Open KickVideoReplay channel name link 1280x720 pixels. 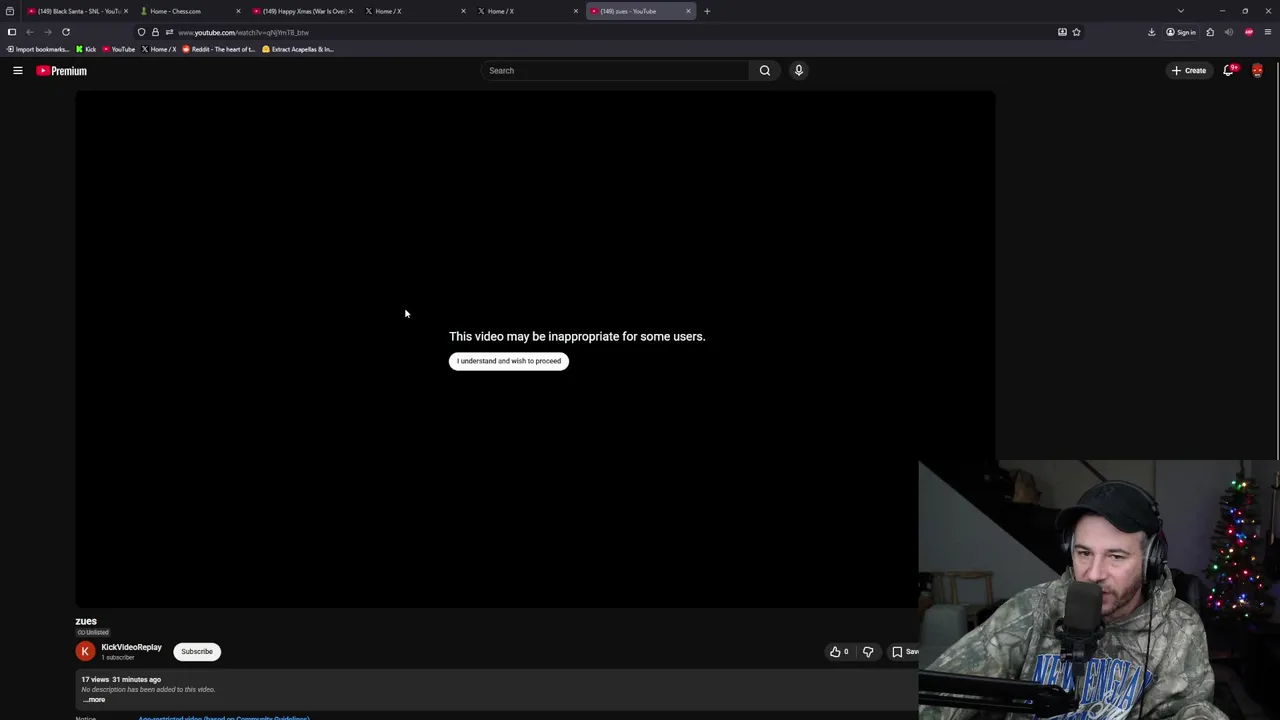(x=131, y=647)
